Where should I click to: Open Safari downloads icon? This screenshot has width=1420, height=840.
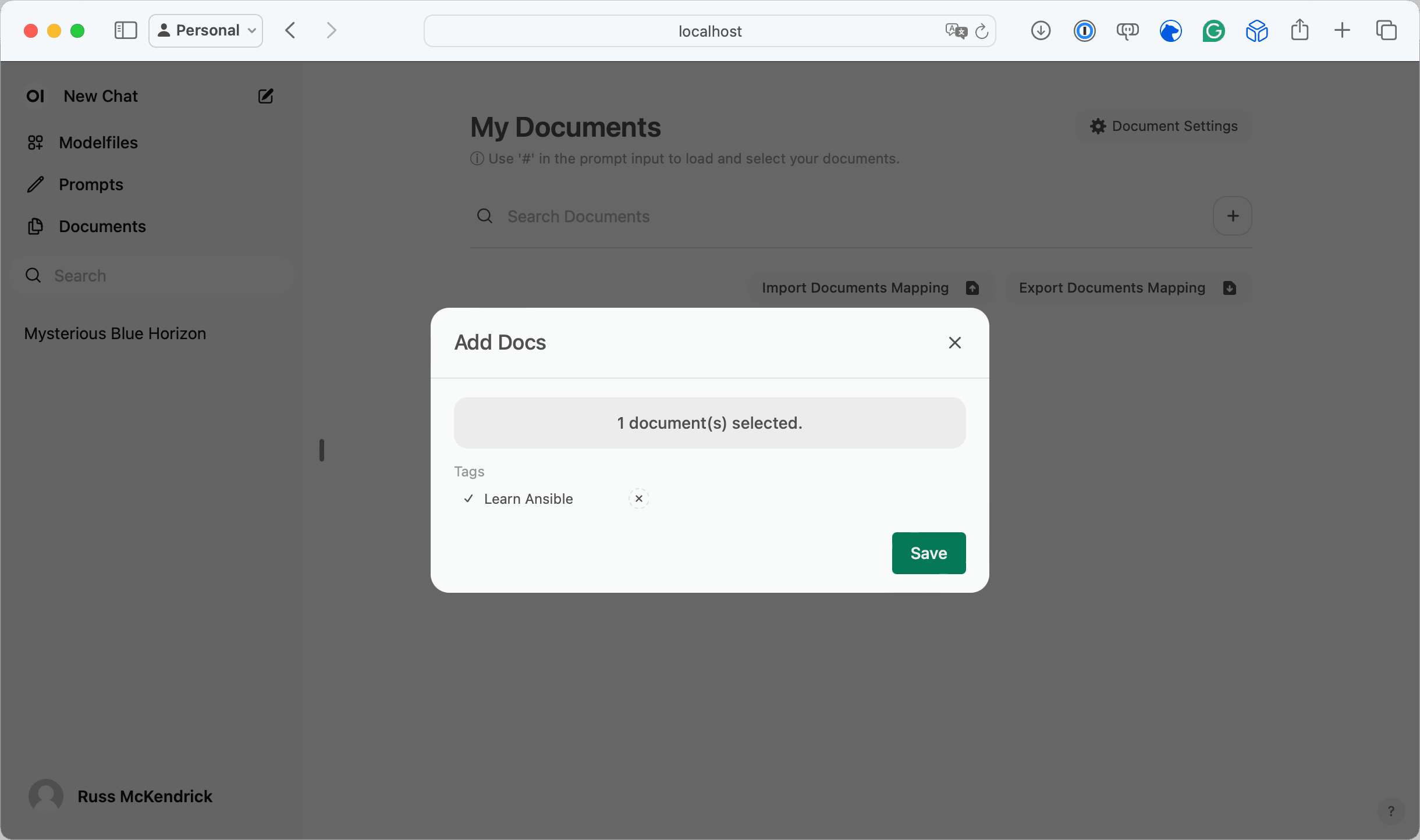[x=1041, y=31]
